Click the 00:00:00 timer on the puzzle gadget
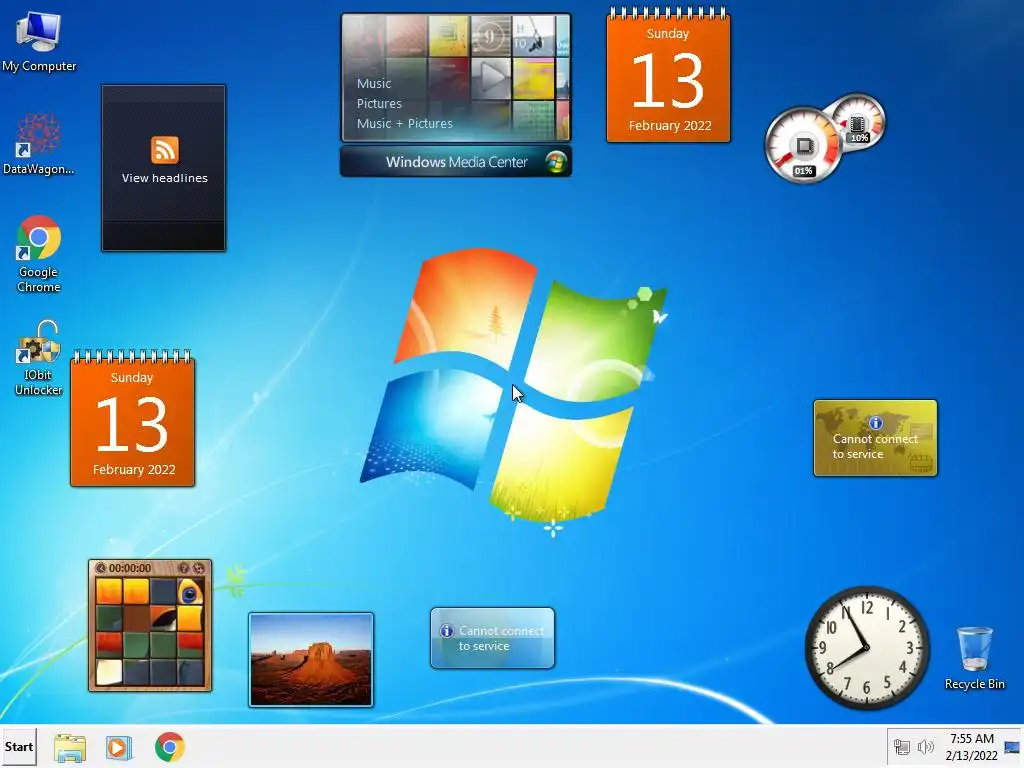 click(x=130, y=568)
